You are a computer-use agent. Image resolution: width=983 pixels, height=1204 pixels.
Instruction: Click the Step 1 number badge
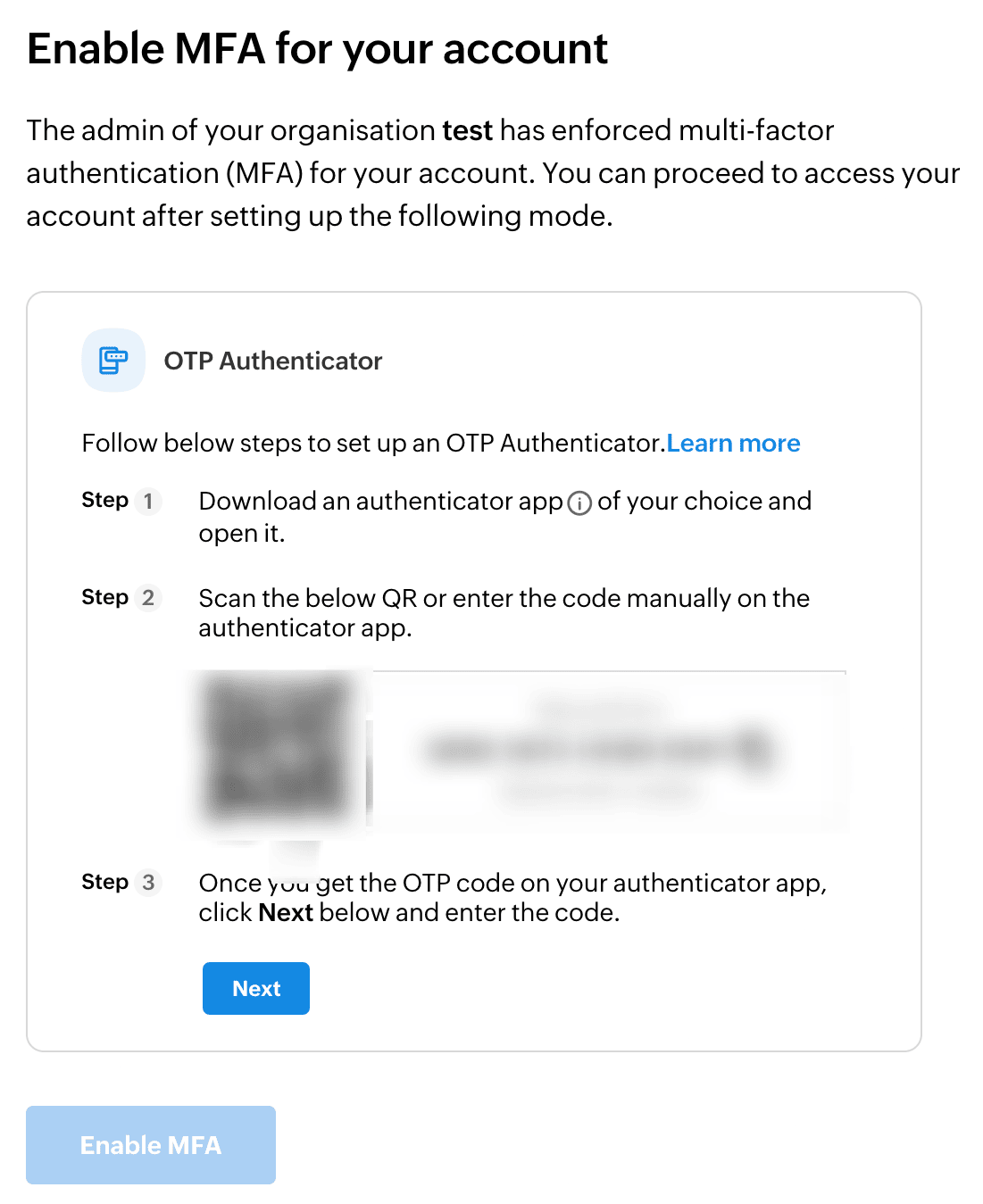(148, 501)
